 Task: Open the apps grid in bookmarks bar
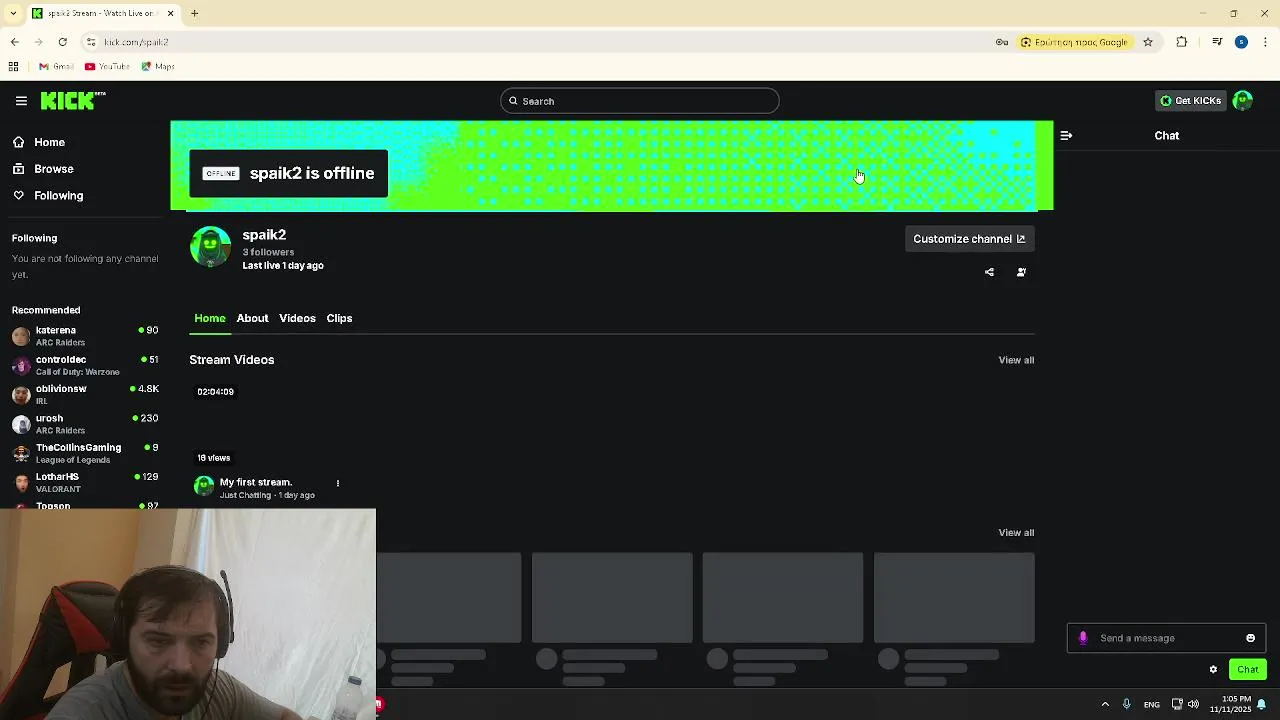pos(14,67)
